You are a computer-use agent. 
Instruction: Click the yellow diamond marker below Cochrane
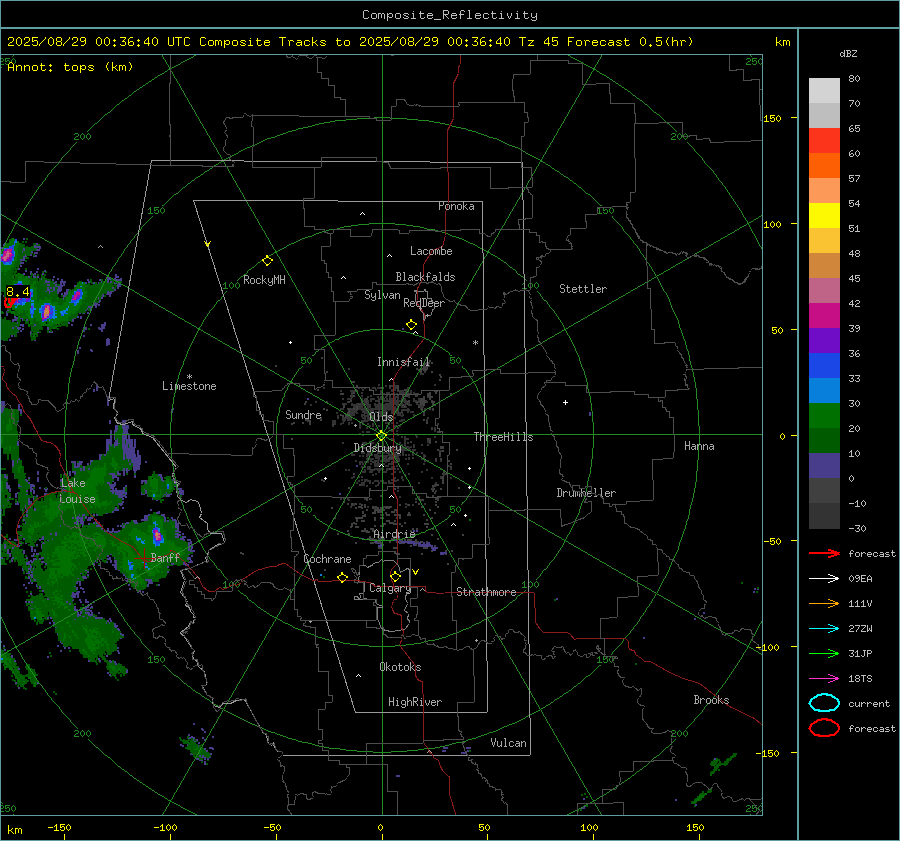click(342, 577)
